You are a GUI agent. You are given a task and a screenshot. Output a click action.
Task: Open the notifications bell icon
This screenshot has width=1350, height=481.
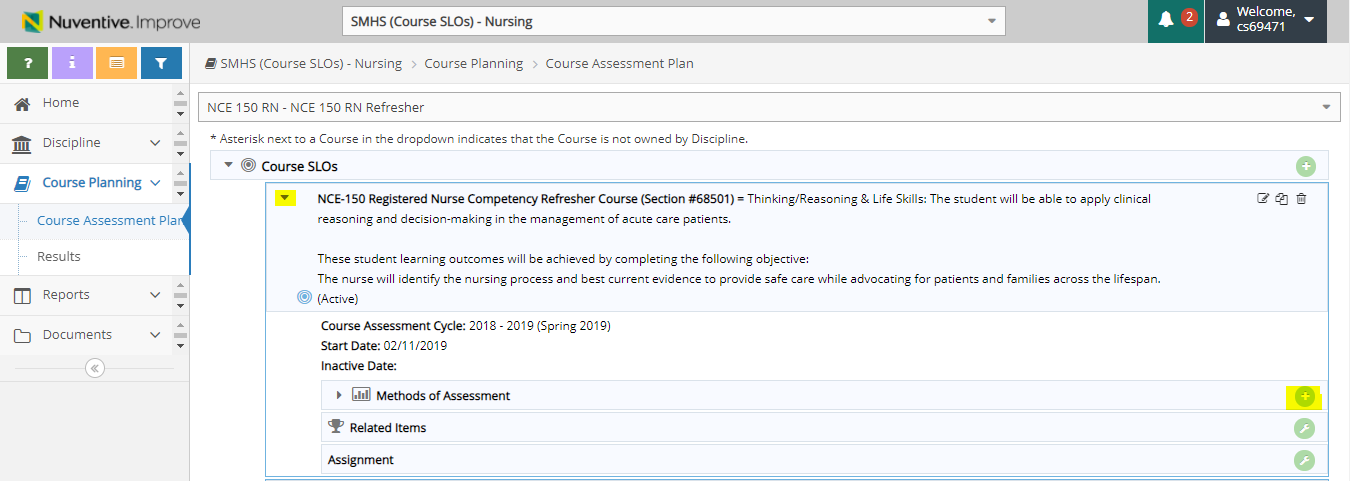[1166, 20]
